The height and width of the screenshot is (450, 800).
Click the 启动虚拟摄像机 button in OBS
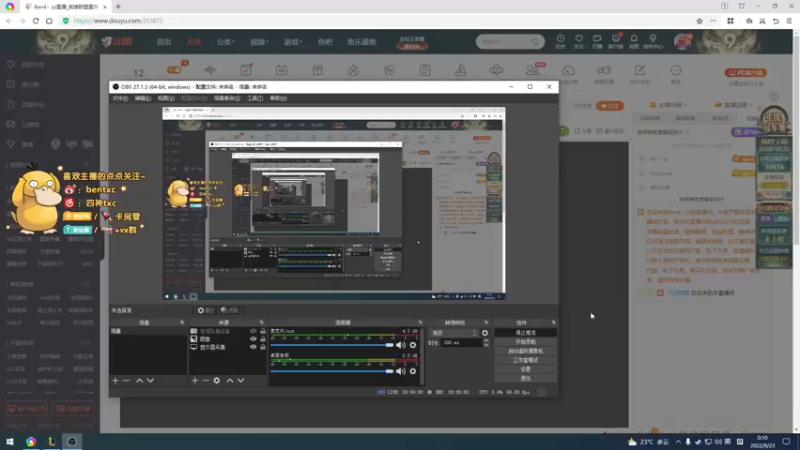pos(526,351)
